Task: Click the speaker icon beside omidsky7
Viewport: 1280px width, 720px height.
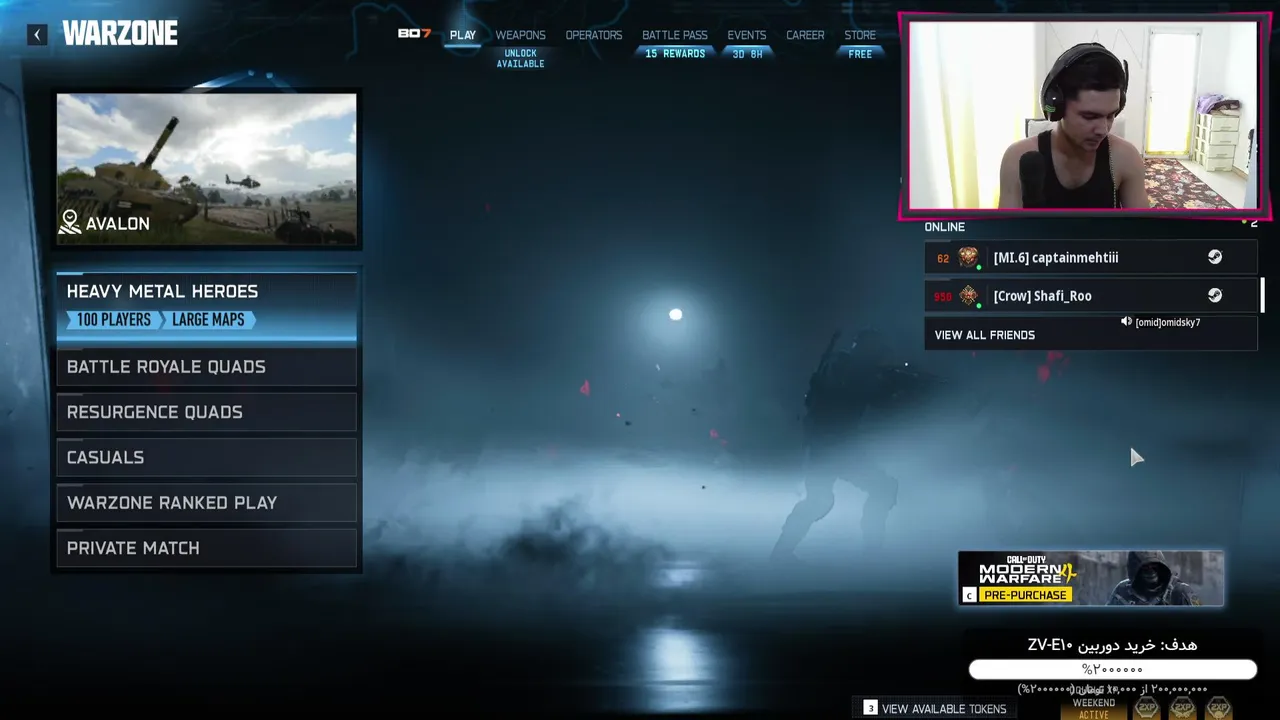Action: tap(1126, 322)
